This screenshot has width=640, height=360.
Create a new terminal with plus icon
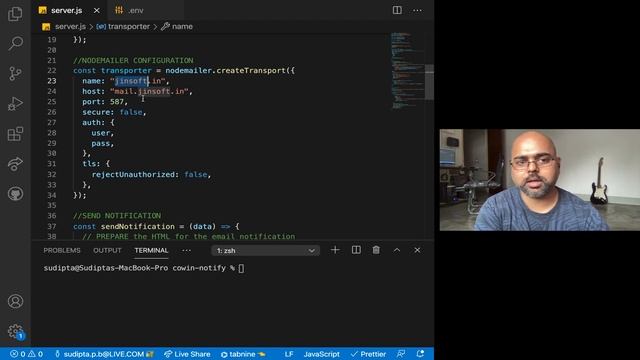coord(335,250)
